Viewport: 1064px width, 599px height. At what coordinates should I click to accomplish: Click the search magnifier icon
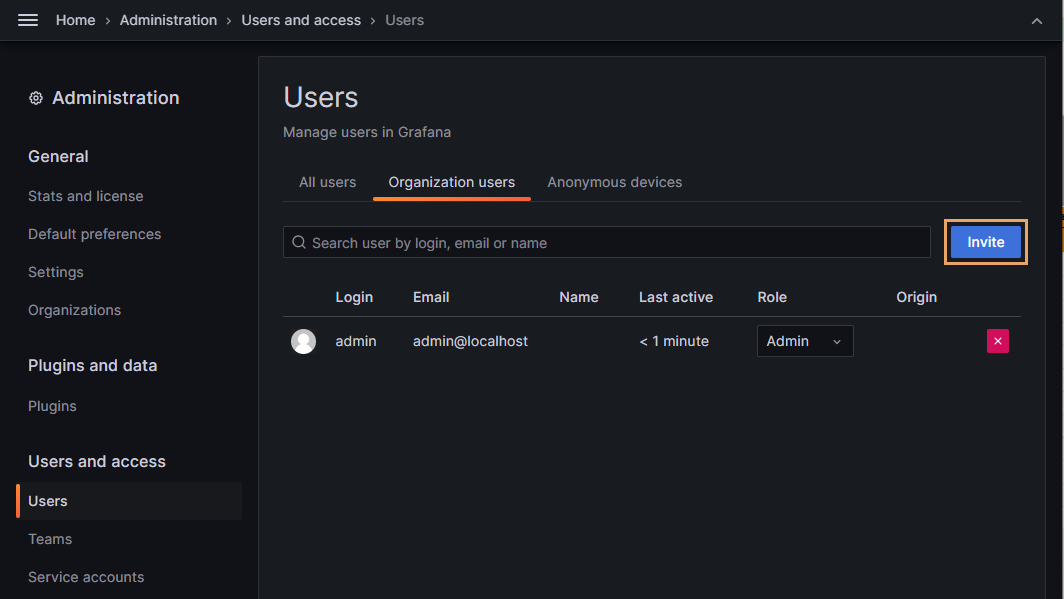299,242
